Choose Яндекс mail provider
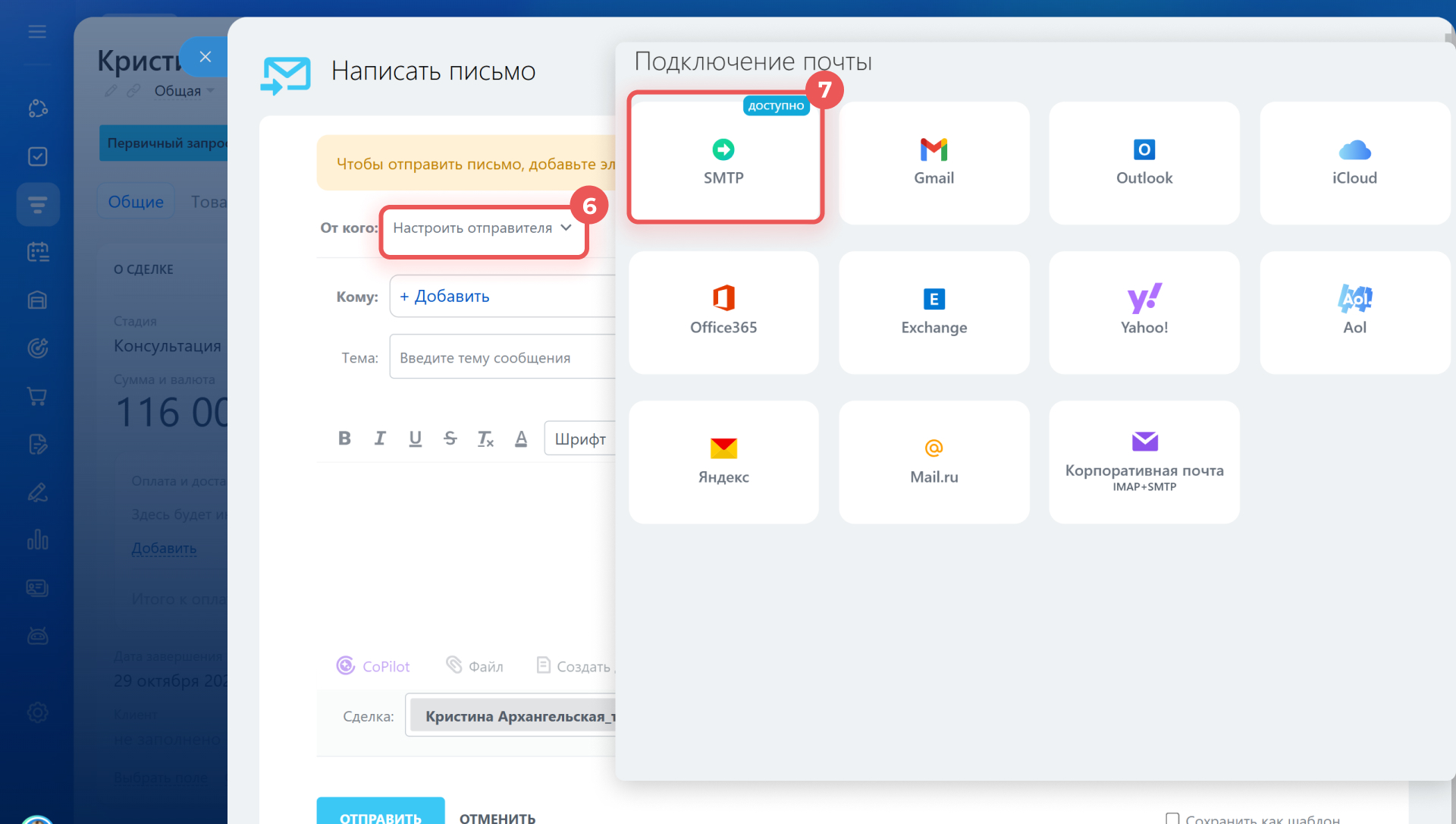Image resolution: width=1456 pixels, height=824 pixels. click(x=723, y=461)
